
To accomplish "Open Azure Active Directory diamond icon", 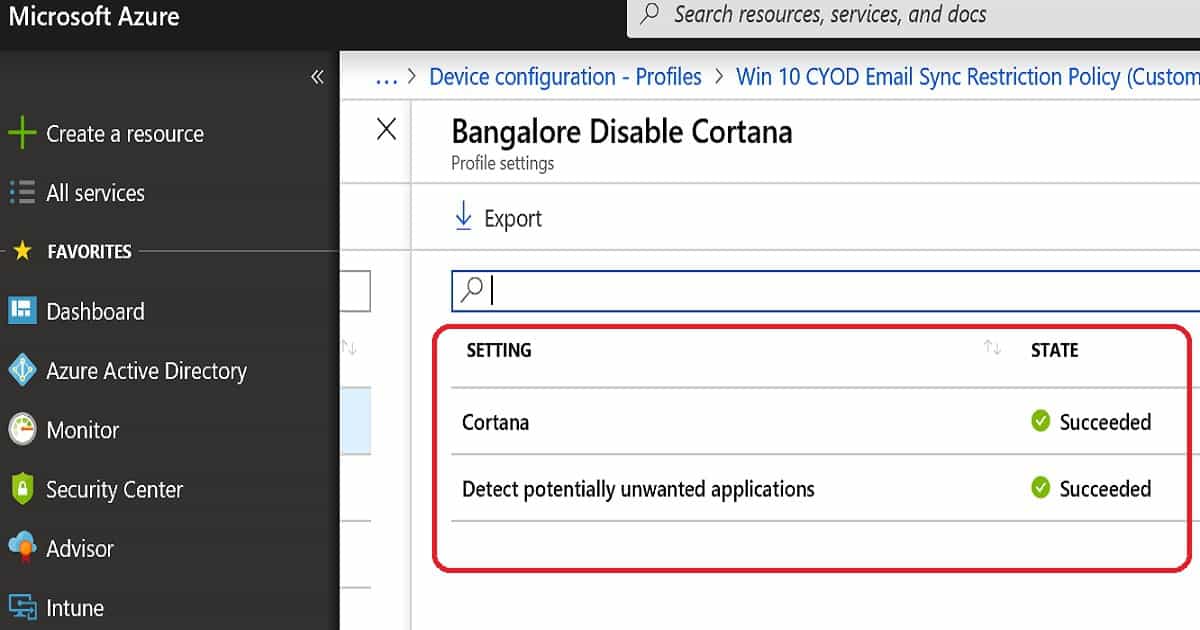I will [21, 370].
